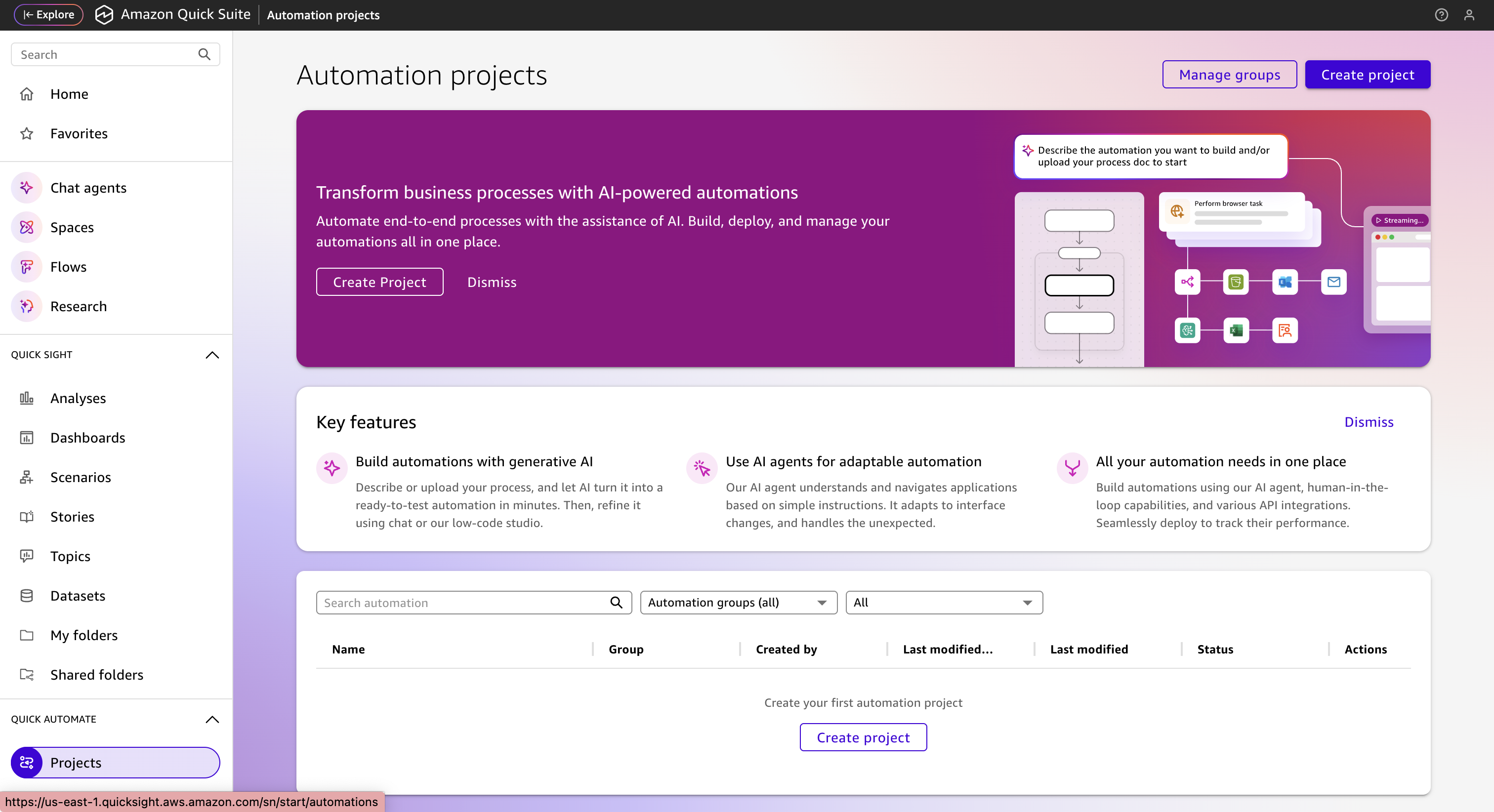Open the Automation groups (all) dropdown
Viewport: 1494px width, 812px height.
click(738, 602)
